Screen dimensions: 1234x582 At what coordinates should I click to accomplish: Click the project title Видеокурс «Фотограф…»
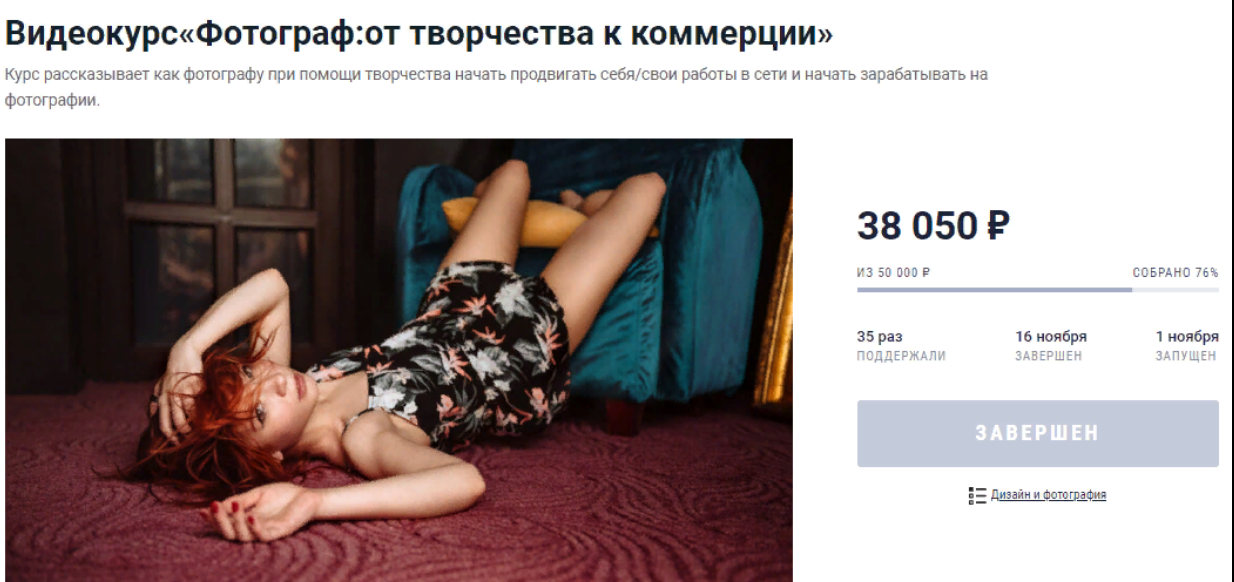(x=419, y=34)
